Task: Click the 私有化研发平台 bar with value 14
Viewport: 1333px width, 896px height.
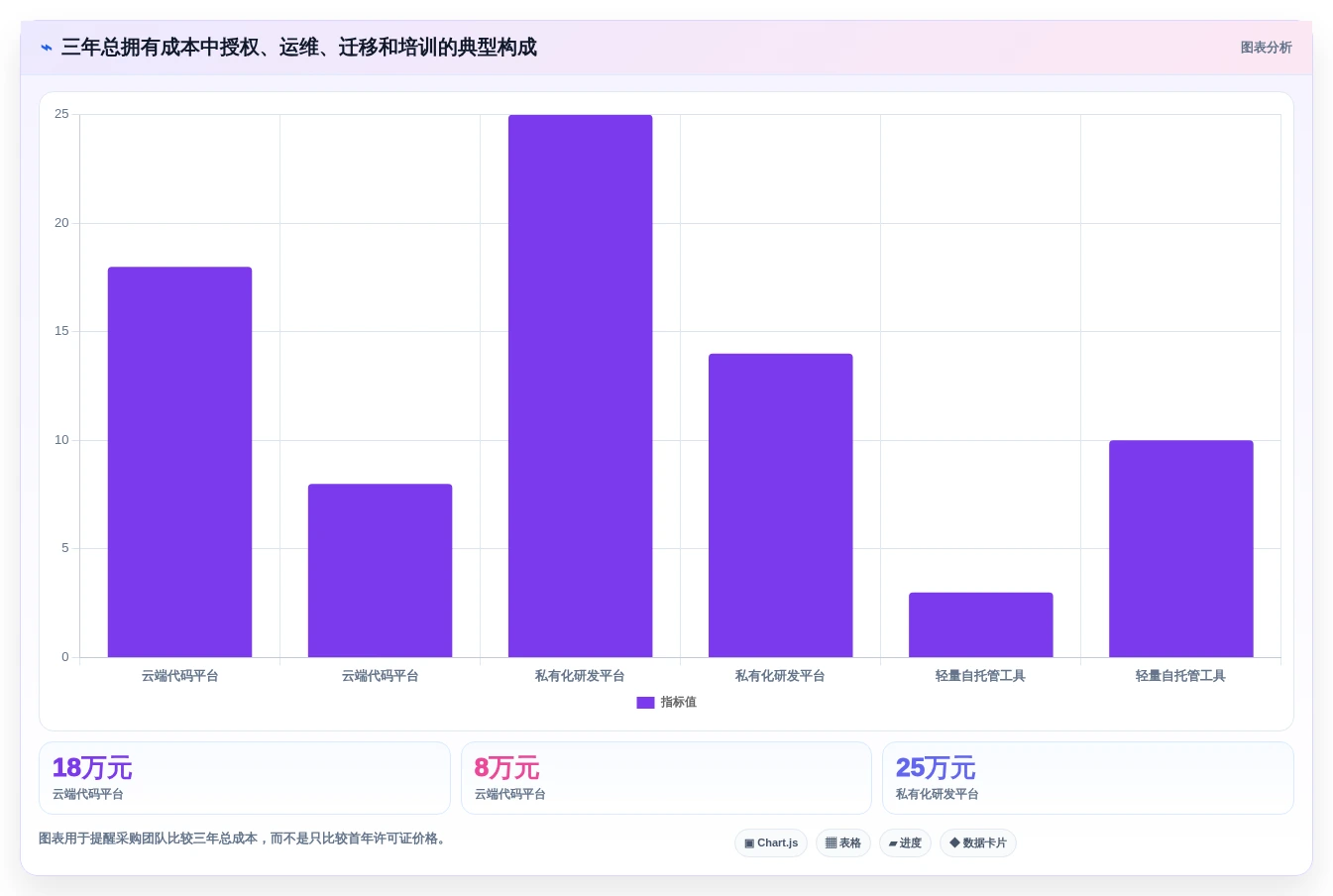Action: [x=781, y=505]
